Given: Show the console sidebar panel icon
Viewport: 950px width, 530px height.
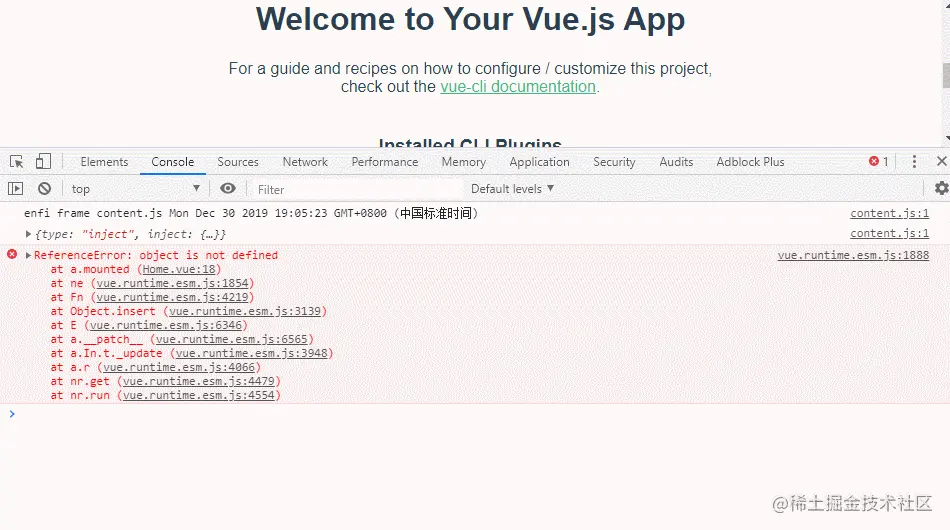Looking at the screenshot, I should click(15, 189).
